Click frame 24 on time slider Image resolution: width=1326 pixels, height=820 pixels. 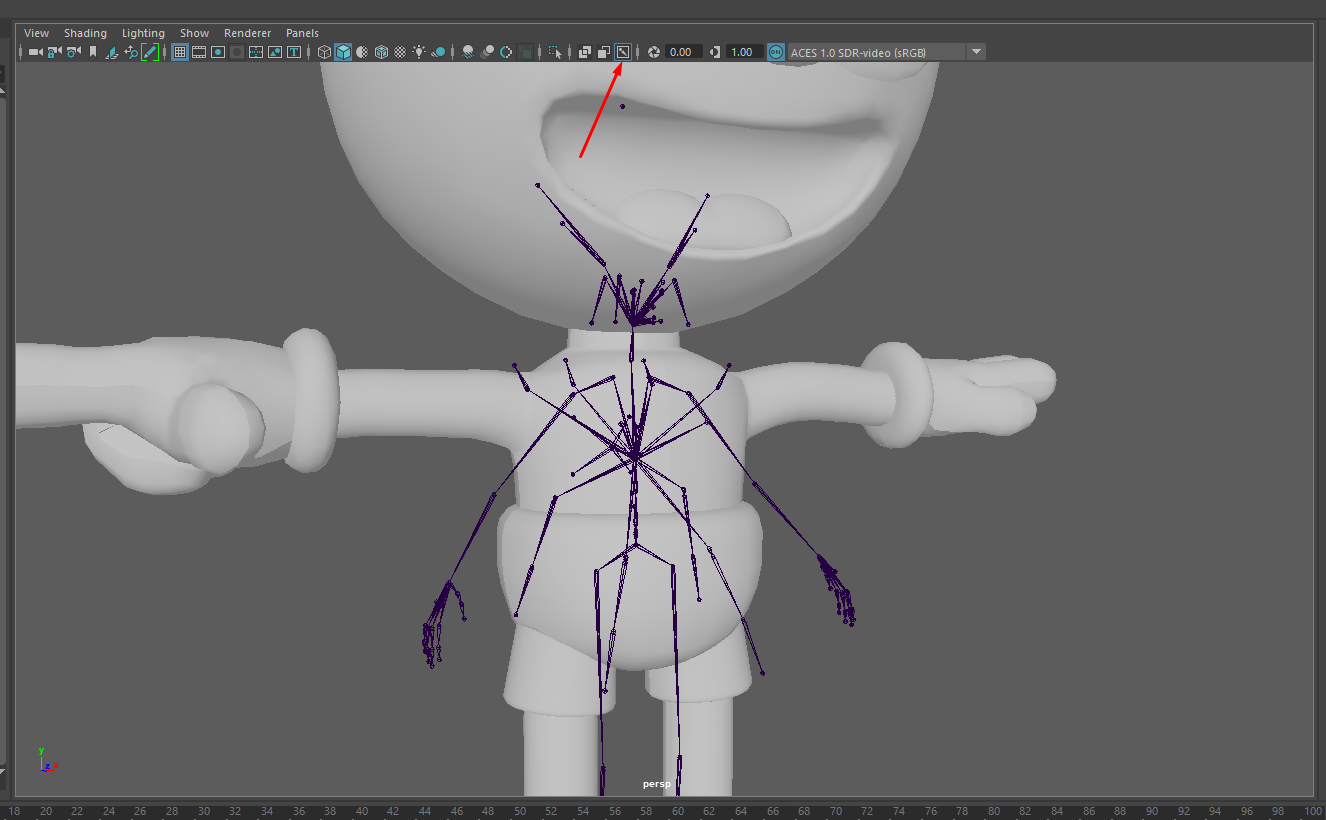pos(108,811)
